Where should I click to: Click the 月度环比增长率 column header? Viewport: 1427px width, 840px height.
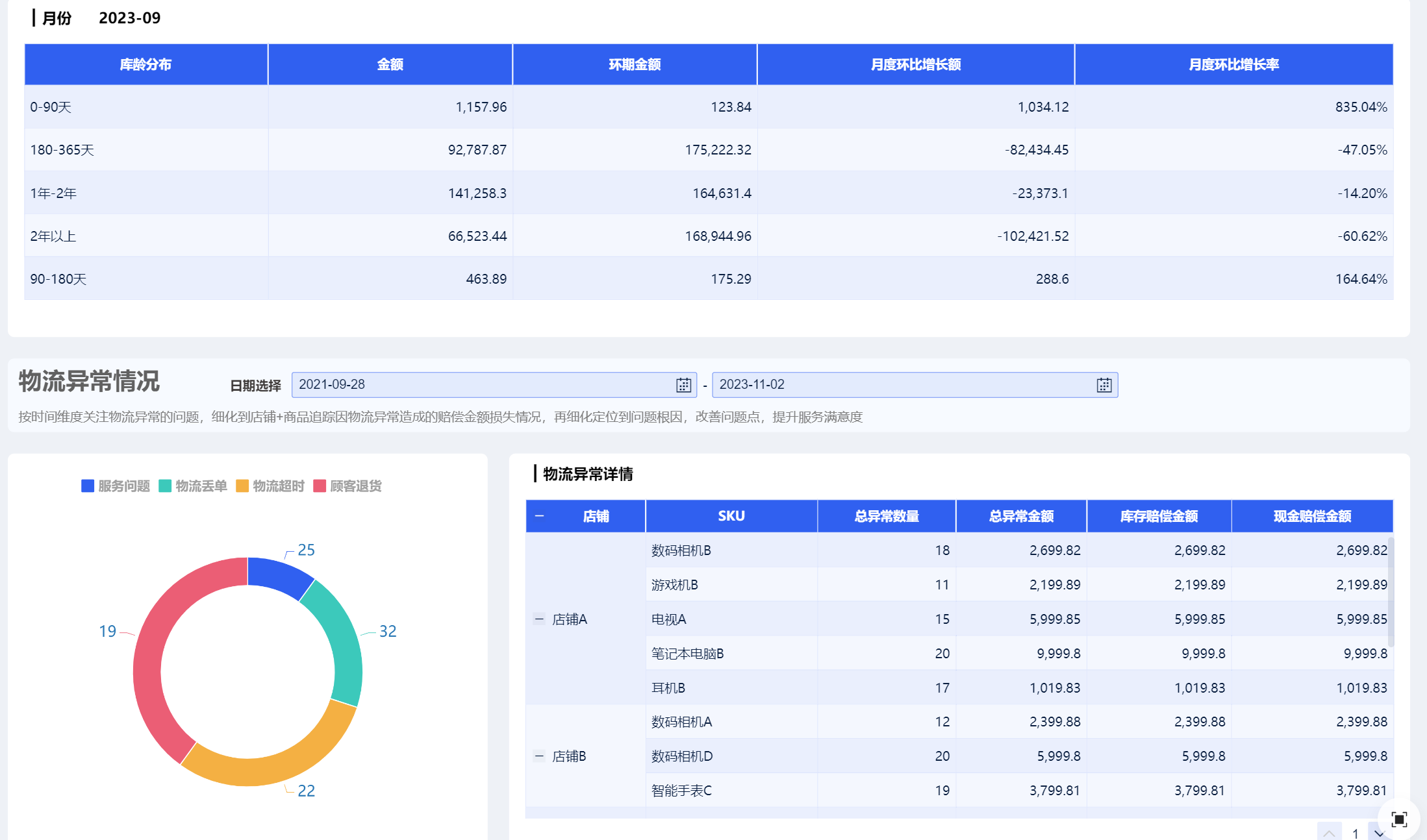click(x=1233, y=64)
